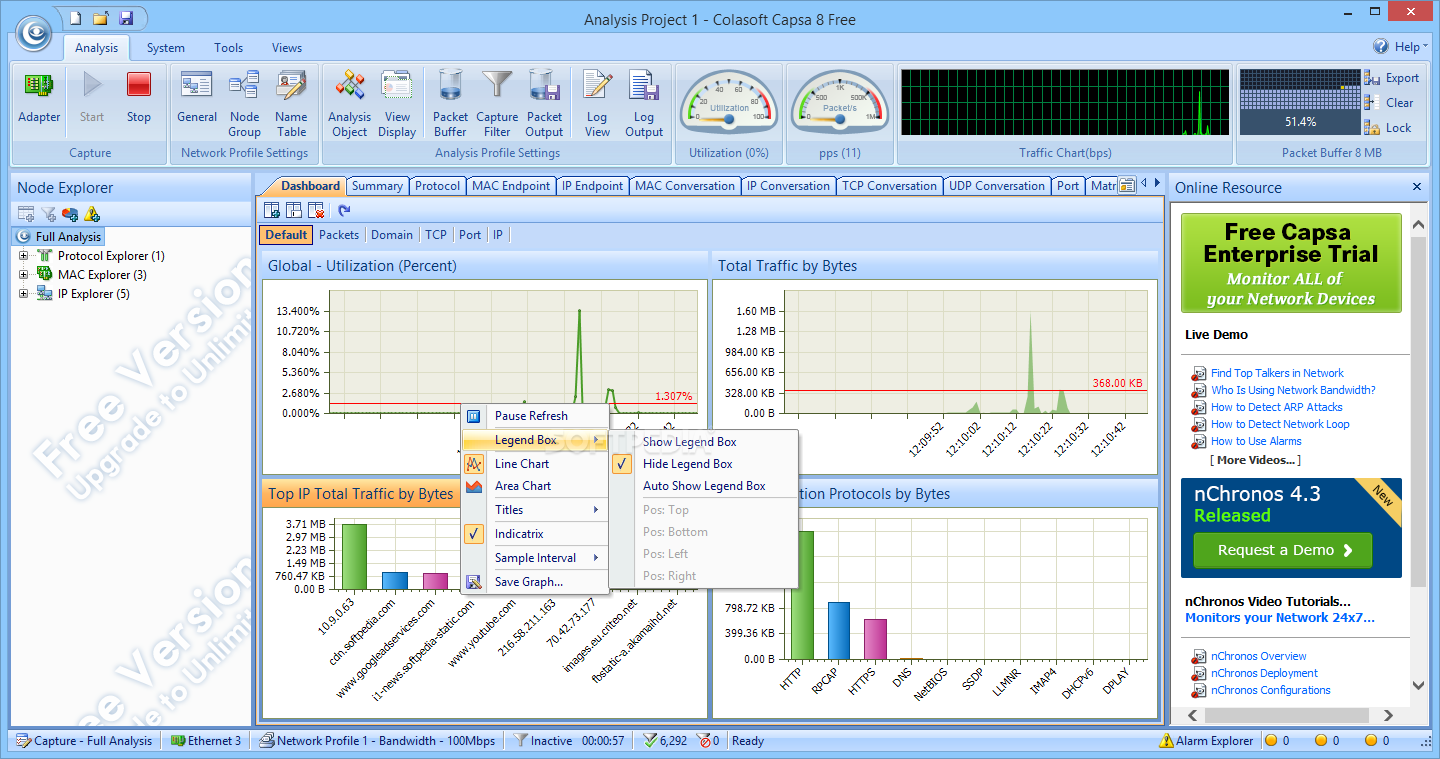Image resolution: width=1440 pixels, height=759 pixels.
Task: Select Full Analysis tree root
Action: point(59,237)
